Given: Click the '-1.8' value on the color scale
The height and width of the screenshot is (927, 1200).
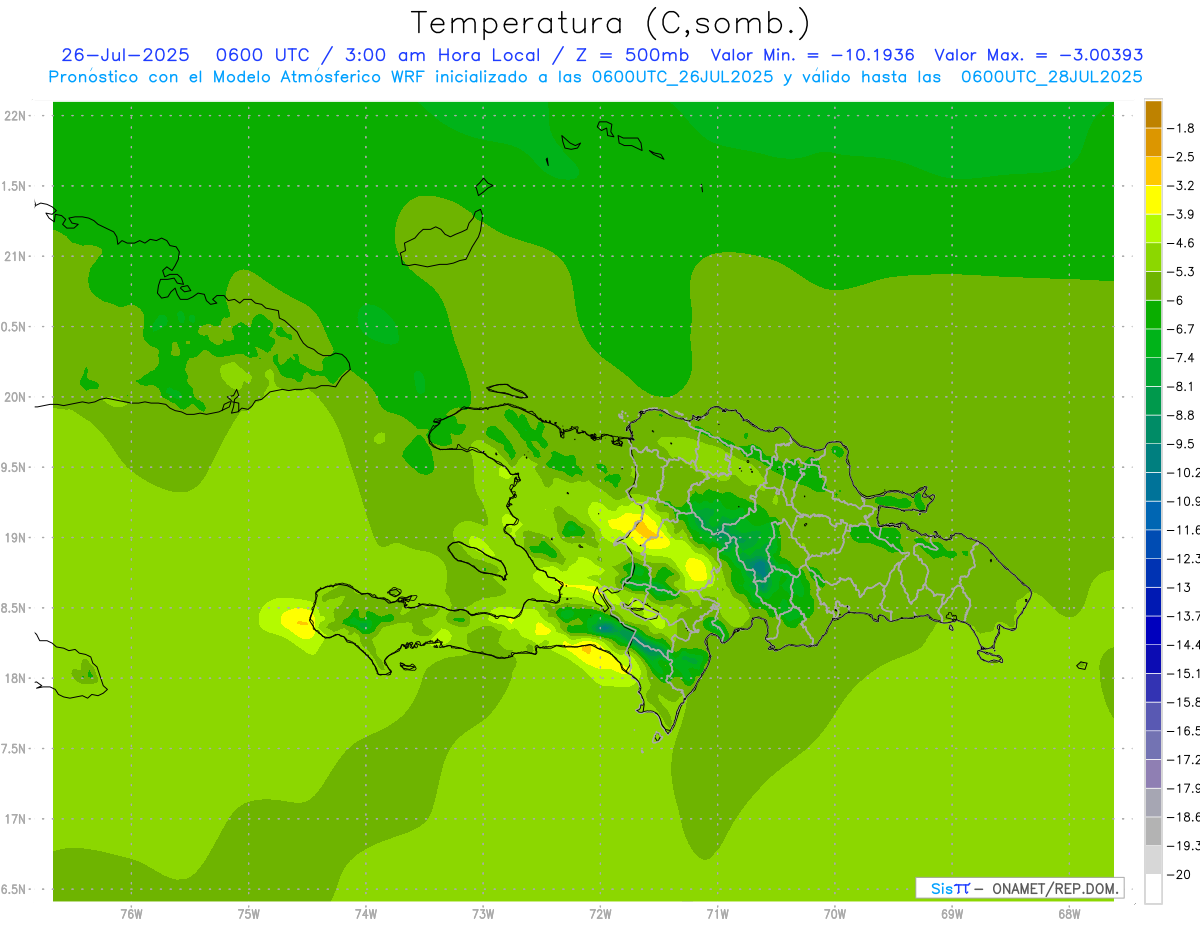Looking at the screenshot, I should [x=1181, y=128].
